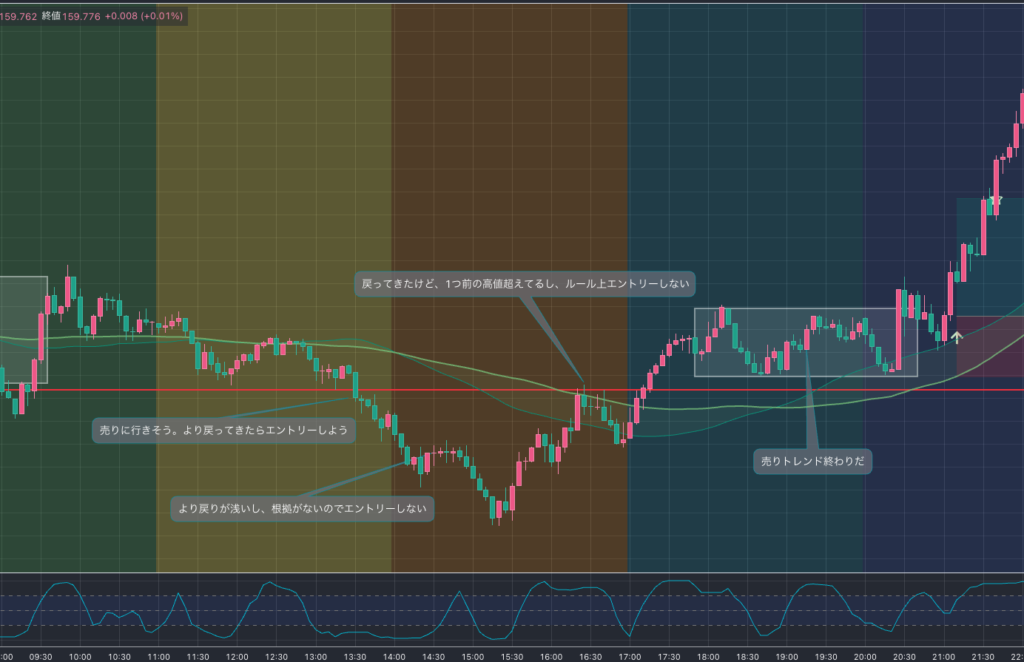Click the 17:00 label on the time axis

629,656
